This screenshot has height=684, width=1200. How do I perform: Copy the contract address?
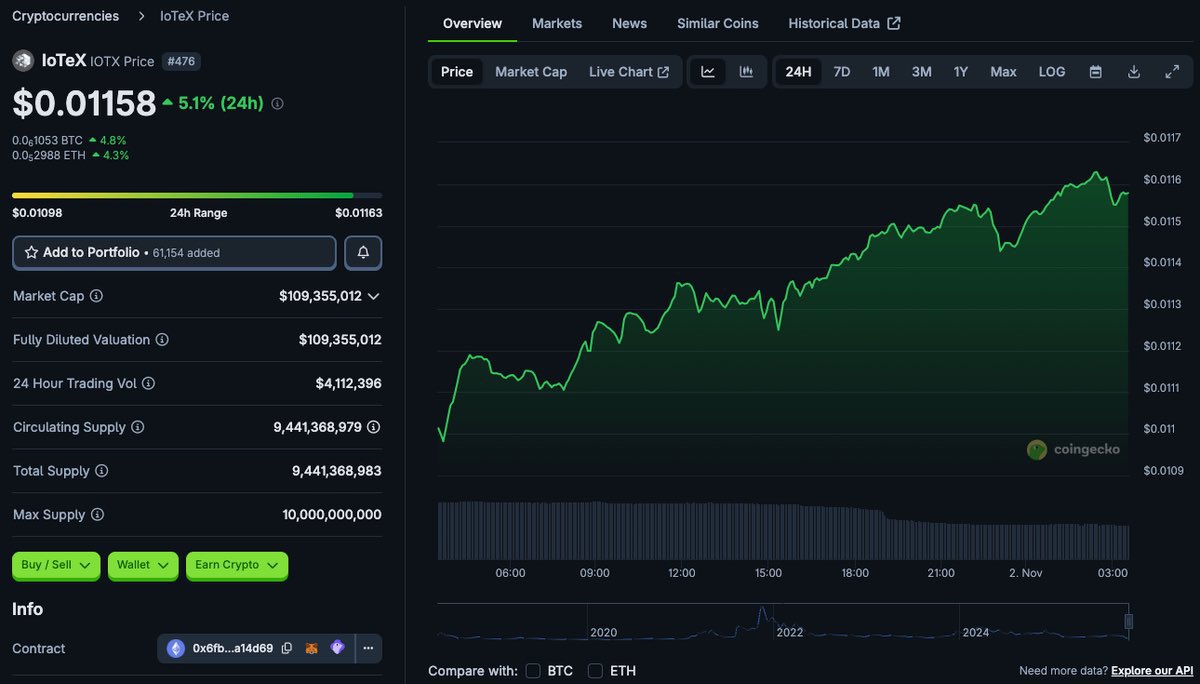tap(287, 648)
